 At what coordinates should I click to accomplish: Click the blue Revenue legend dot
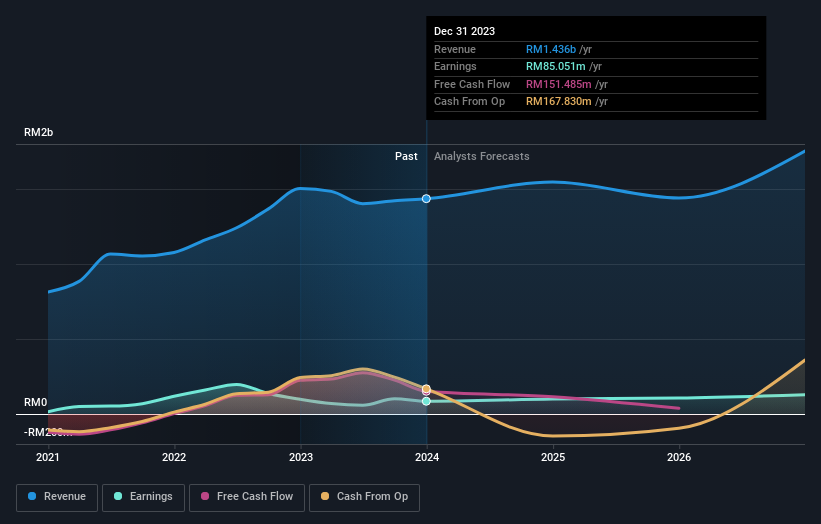click(32, 496)
